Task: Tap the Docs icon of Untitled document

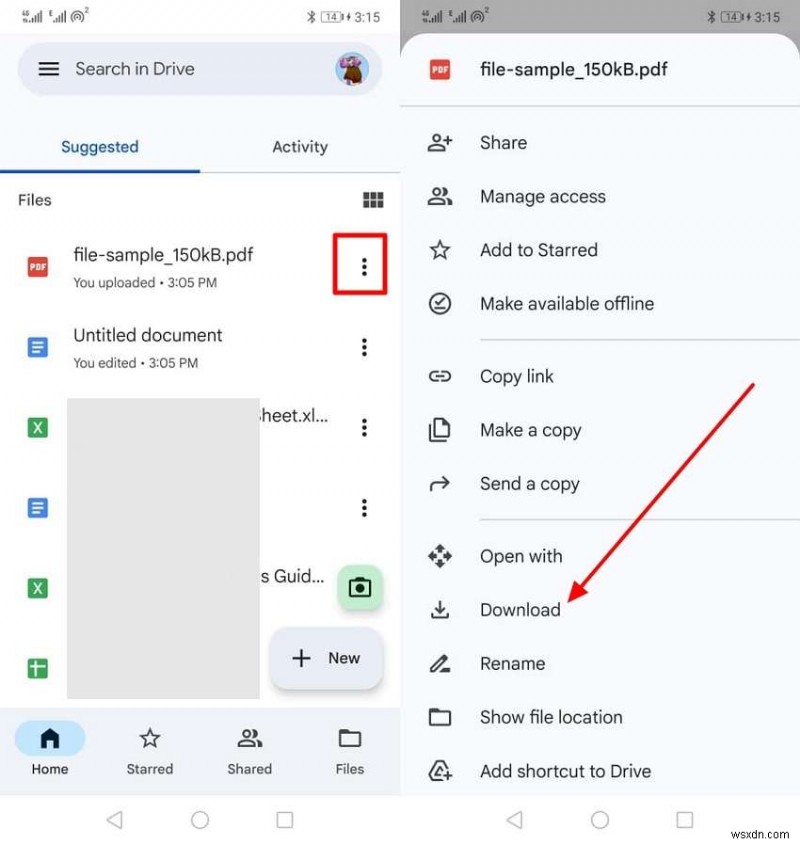Action: 38,347
